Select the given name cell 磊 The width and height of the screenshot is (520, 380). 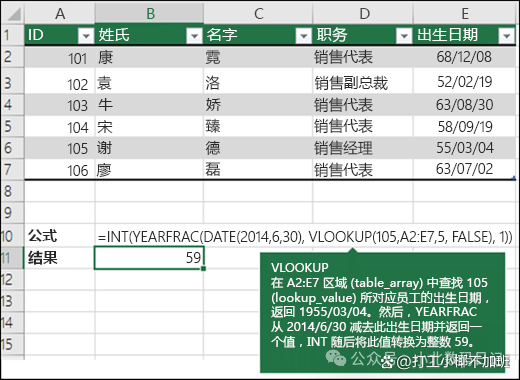[258, 169]
